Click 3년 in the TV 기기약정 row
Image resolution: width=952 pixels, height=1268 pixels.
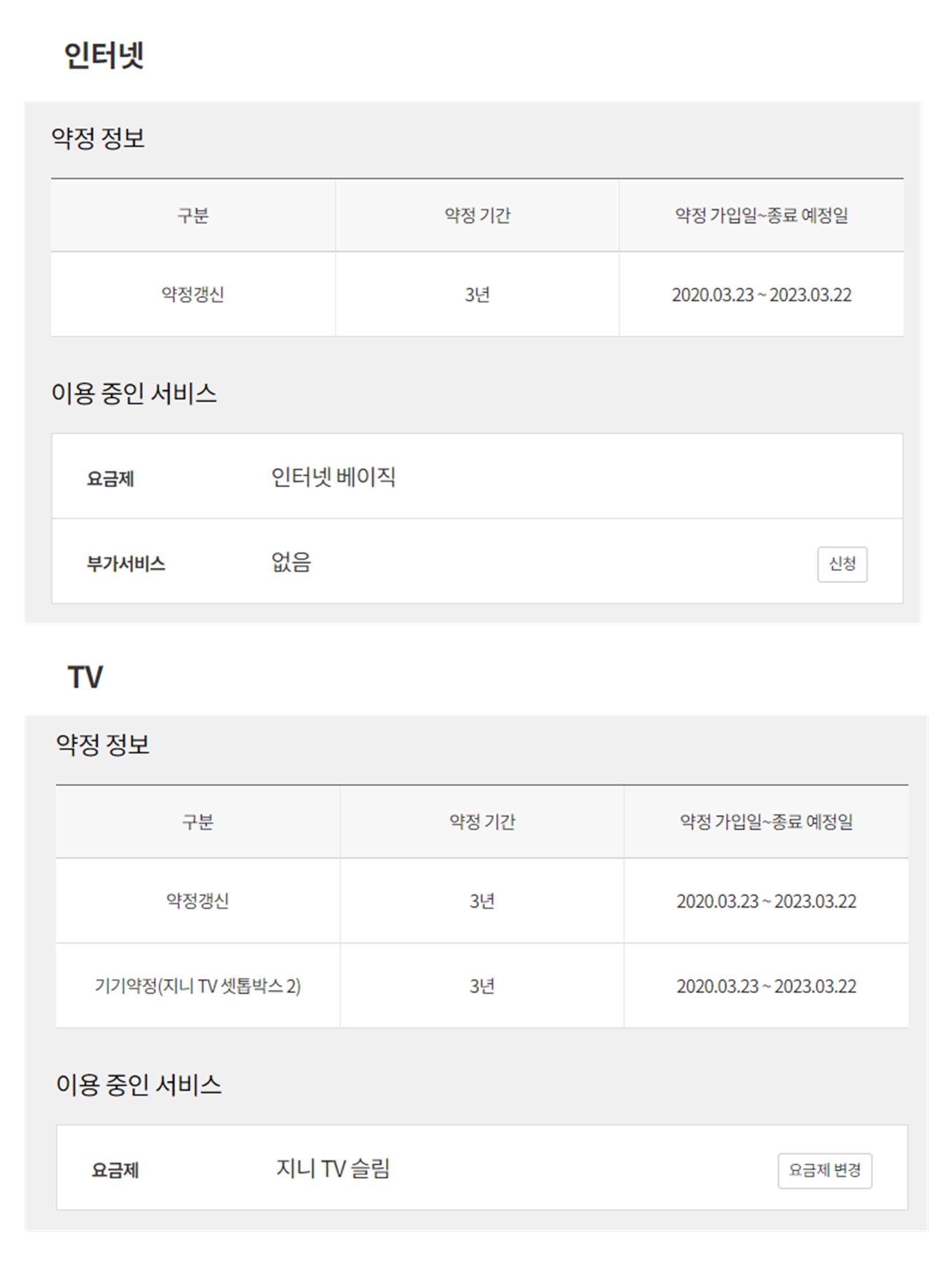tap(482, 986)
